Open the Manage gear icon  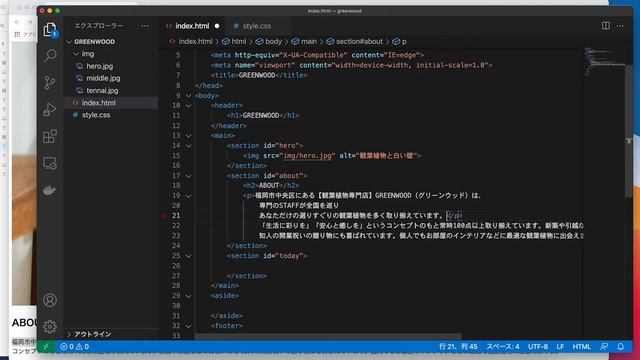(50, 327)
